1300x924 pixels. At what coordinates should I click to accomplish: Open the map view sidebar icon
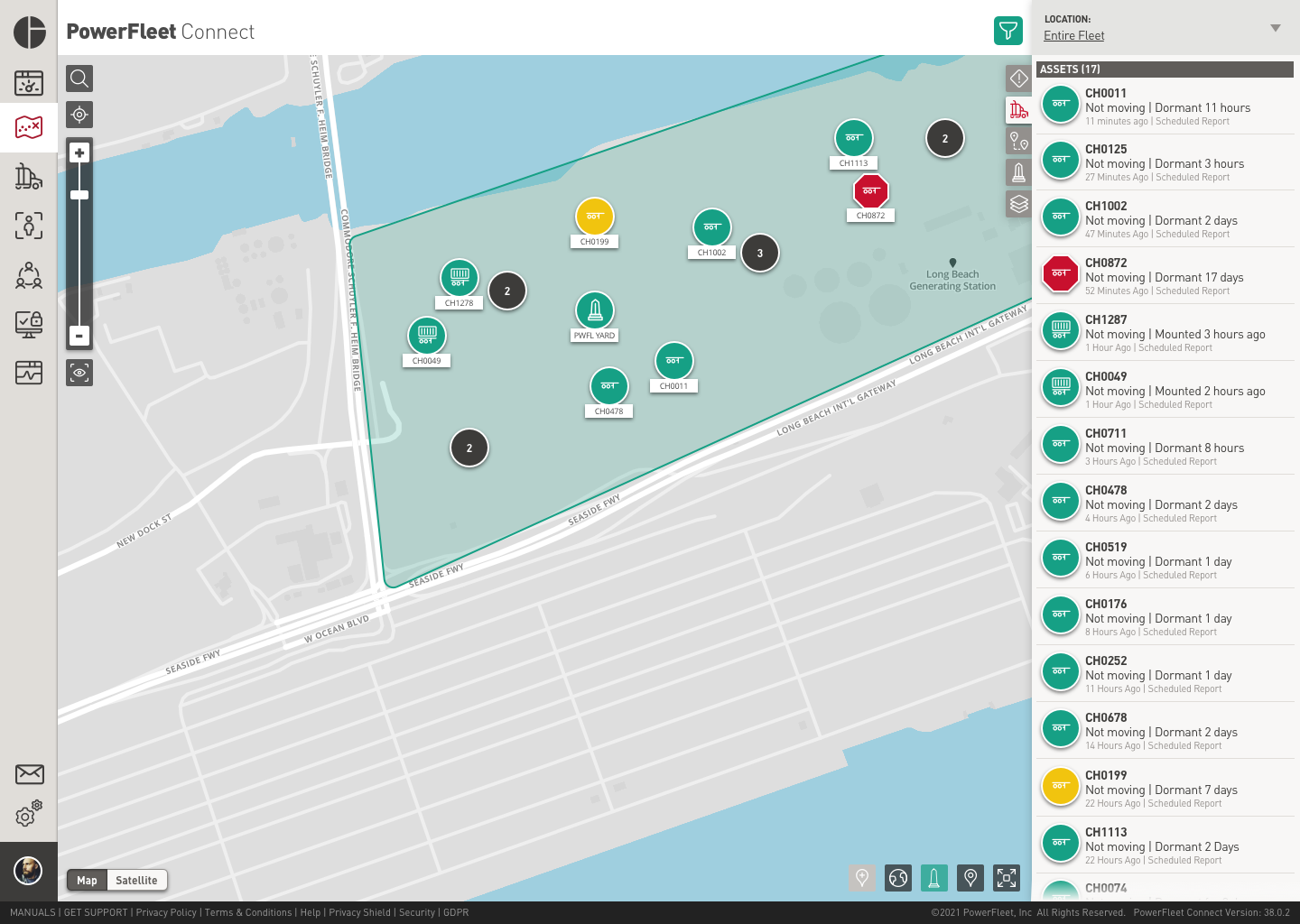[29, 127]
